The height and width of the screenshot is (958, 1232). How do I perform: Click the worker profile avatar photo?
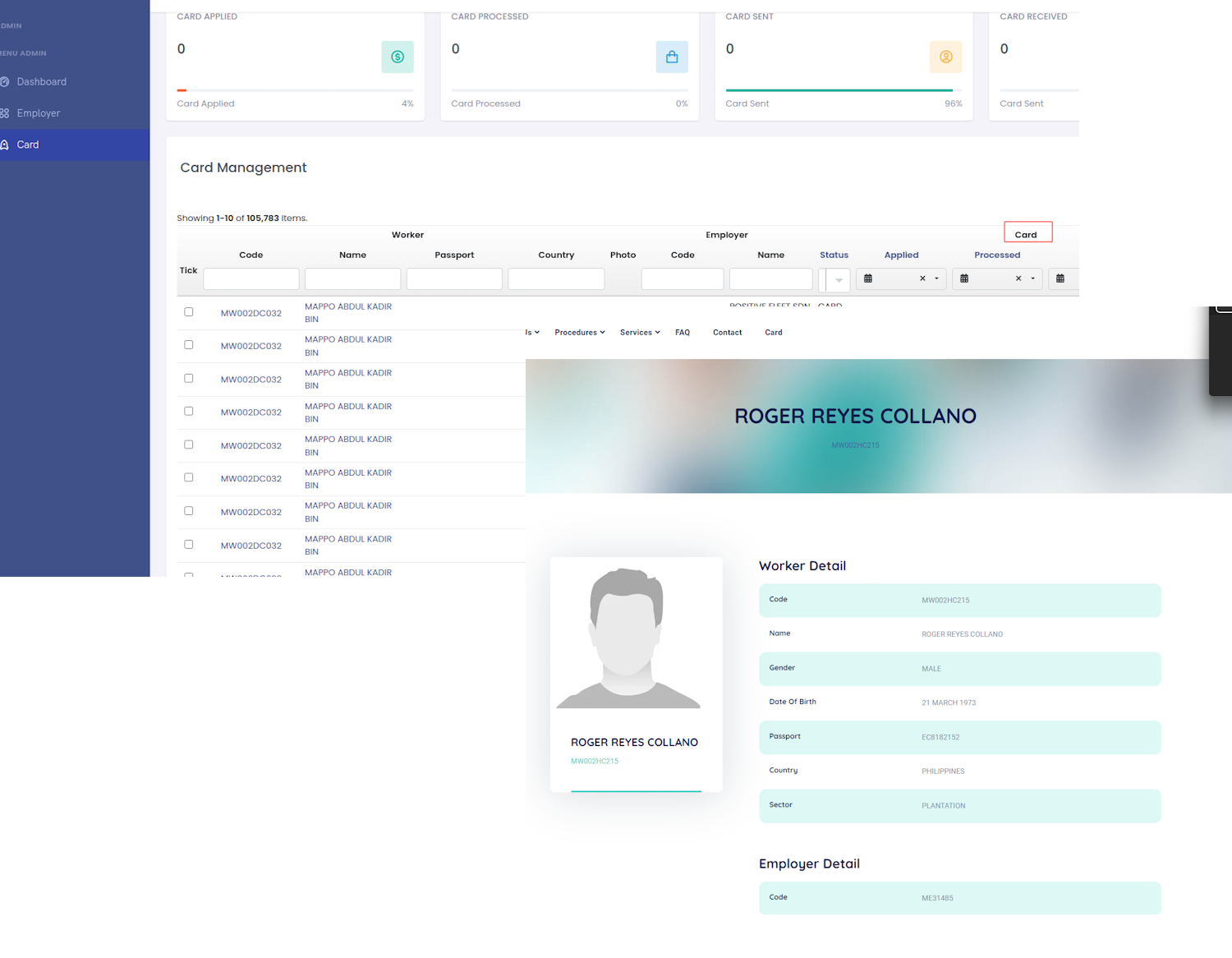pyautogui.click(x=628, y=638)
